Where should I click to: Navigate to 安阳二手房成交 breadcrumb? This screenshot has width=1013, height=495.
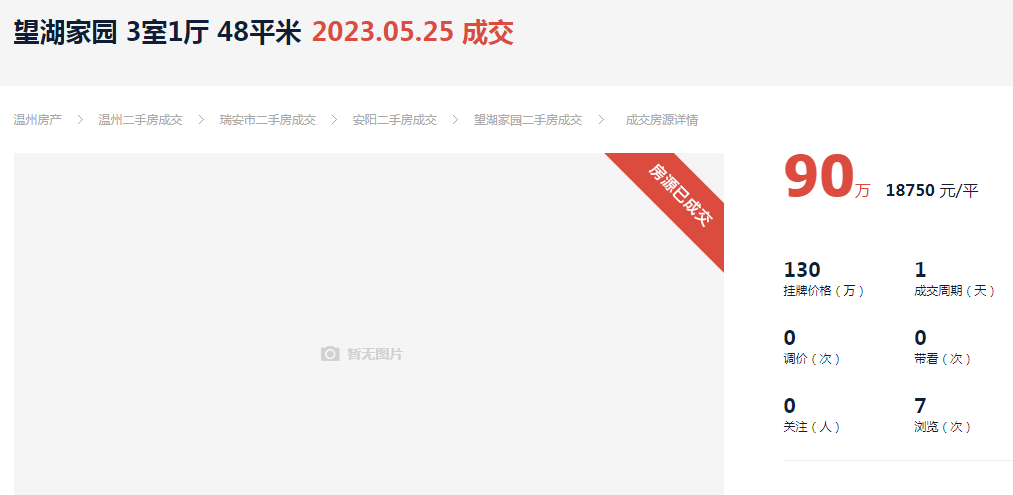tap(395, 120)
